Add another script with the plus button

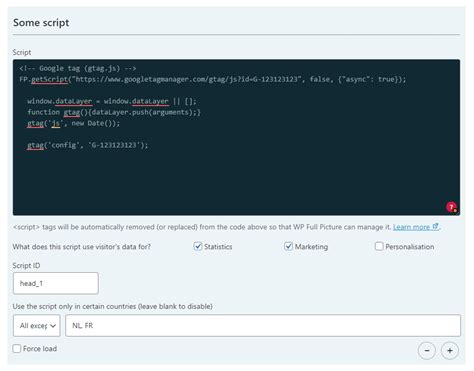pos(450,351)
